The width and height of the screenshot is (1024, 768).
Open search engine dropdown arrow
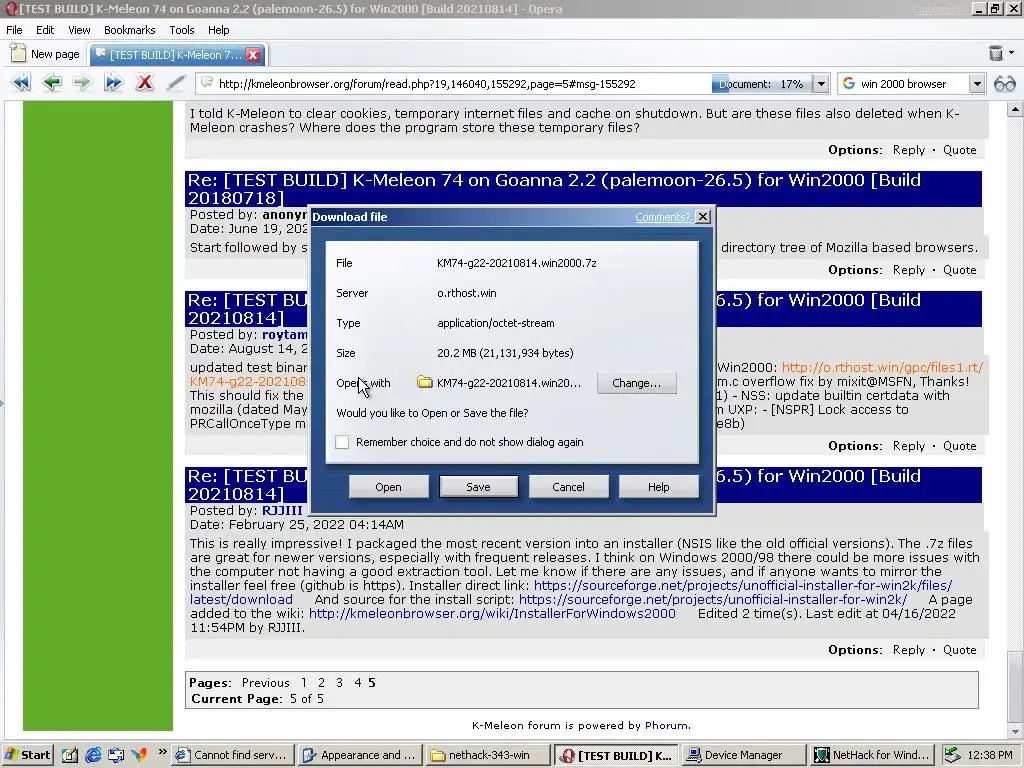976,84
